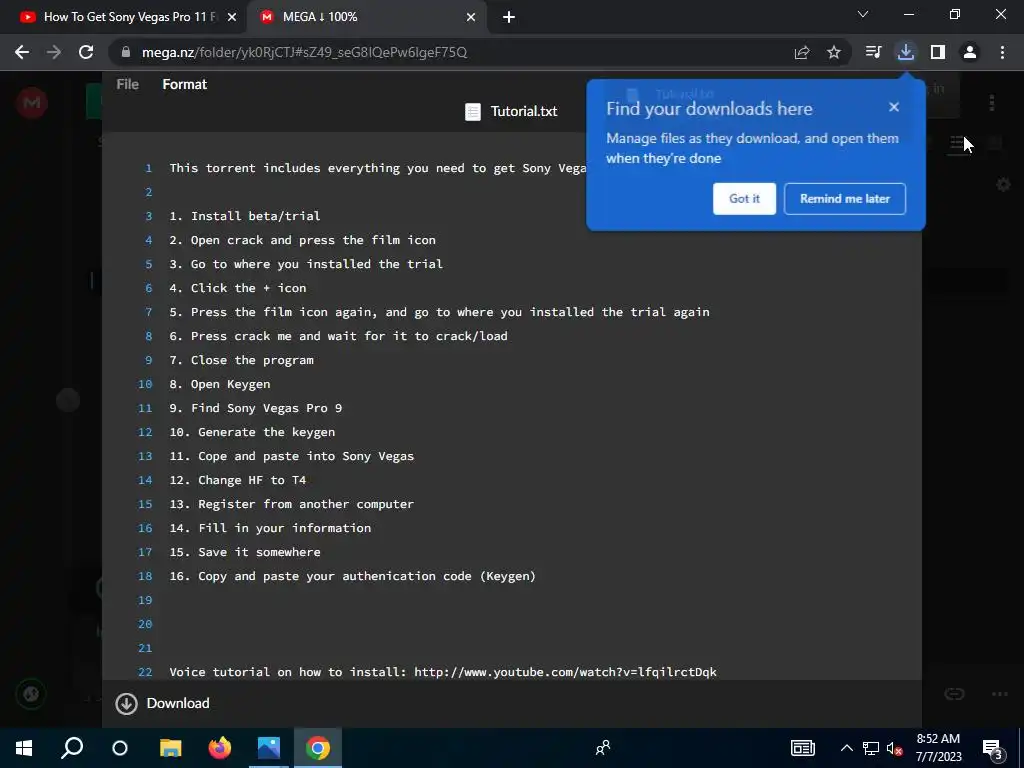Open MEGA three-dot menu at top right
1024x768 pixels.
[992, 103]
